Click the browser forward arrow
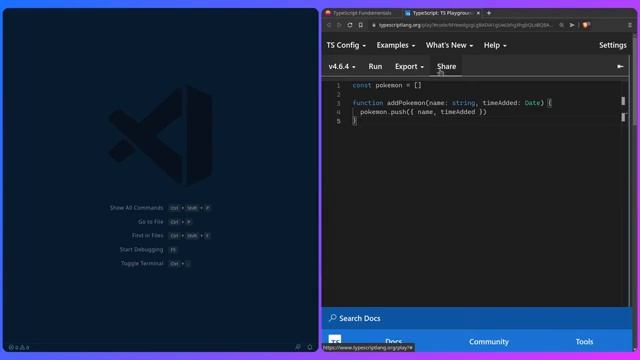Image resolution: width=640 pixels, height=360 pixels. point(339,25)
